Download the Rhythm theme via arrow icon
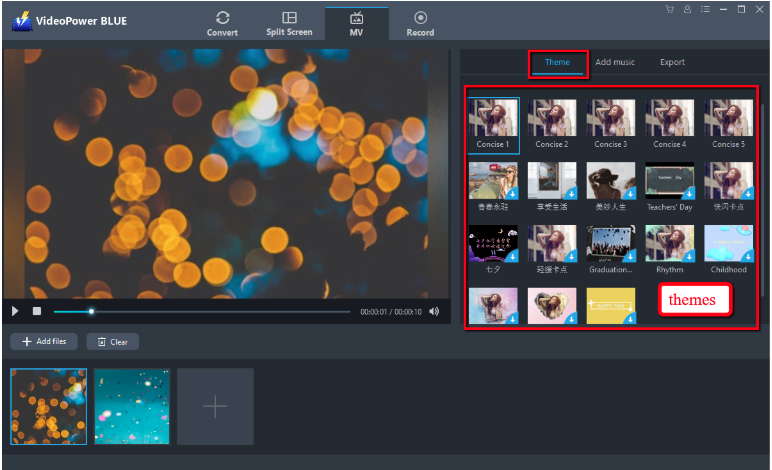 coord(689,256)
